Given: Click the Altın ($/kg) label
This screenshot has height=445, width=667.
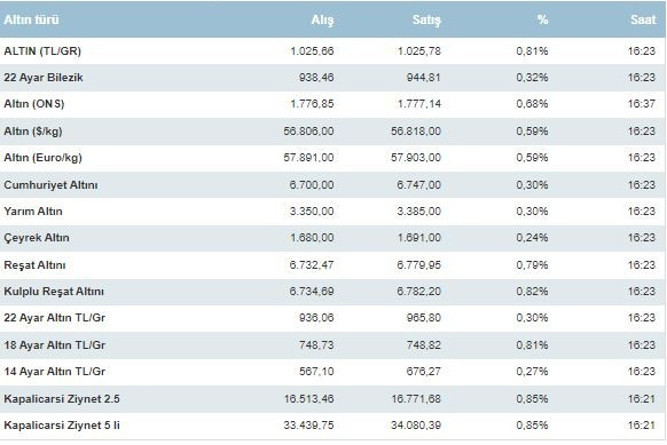Looking at the screenshot, I should coord(33,131).
